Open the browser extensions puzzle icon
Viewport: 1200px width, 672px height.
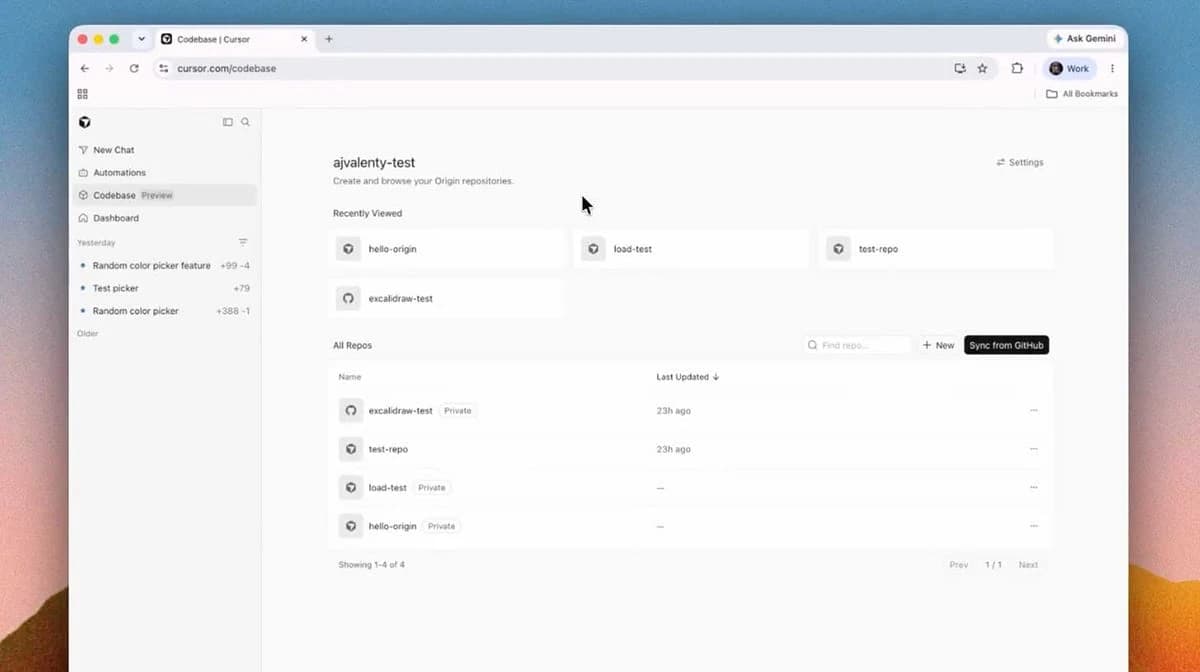tap(1017, 68)
